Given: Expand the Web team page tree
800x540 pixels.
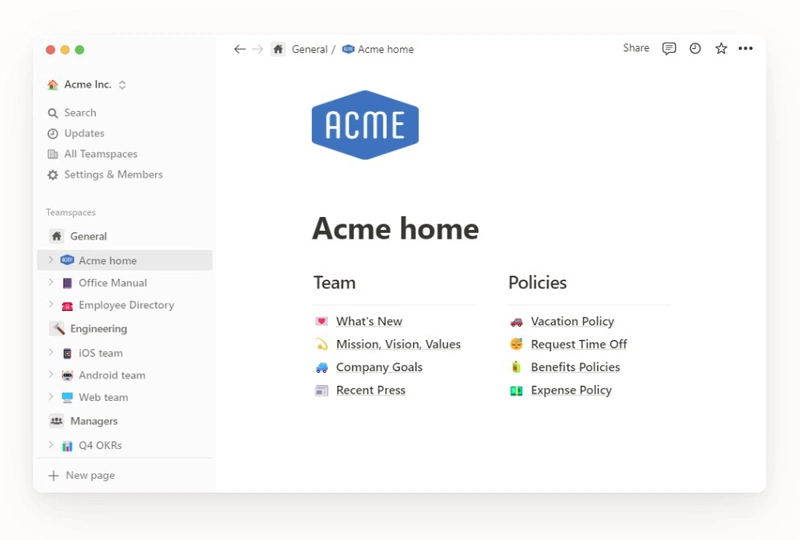Looking at the screenshot, I should pos(51,397).
